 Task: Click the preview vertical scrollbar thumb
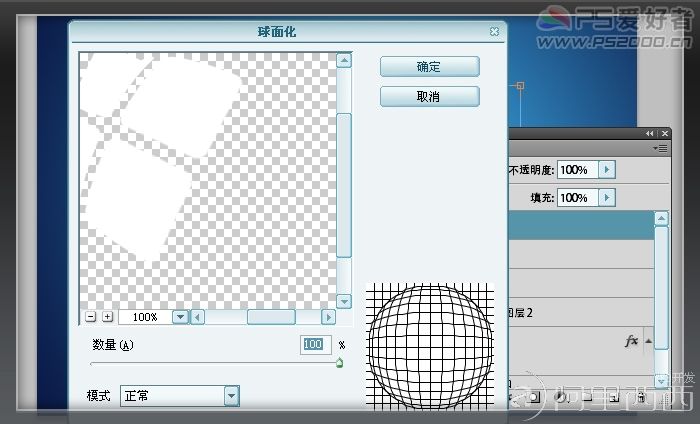click(344, 185)
